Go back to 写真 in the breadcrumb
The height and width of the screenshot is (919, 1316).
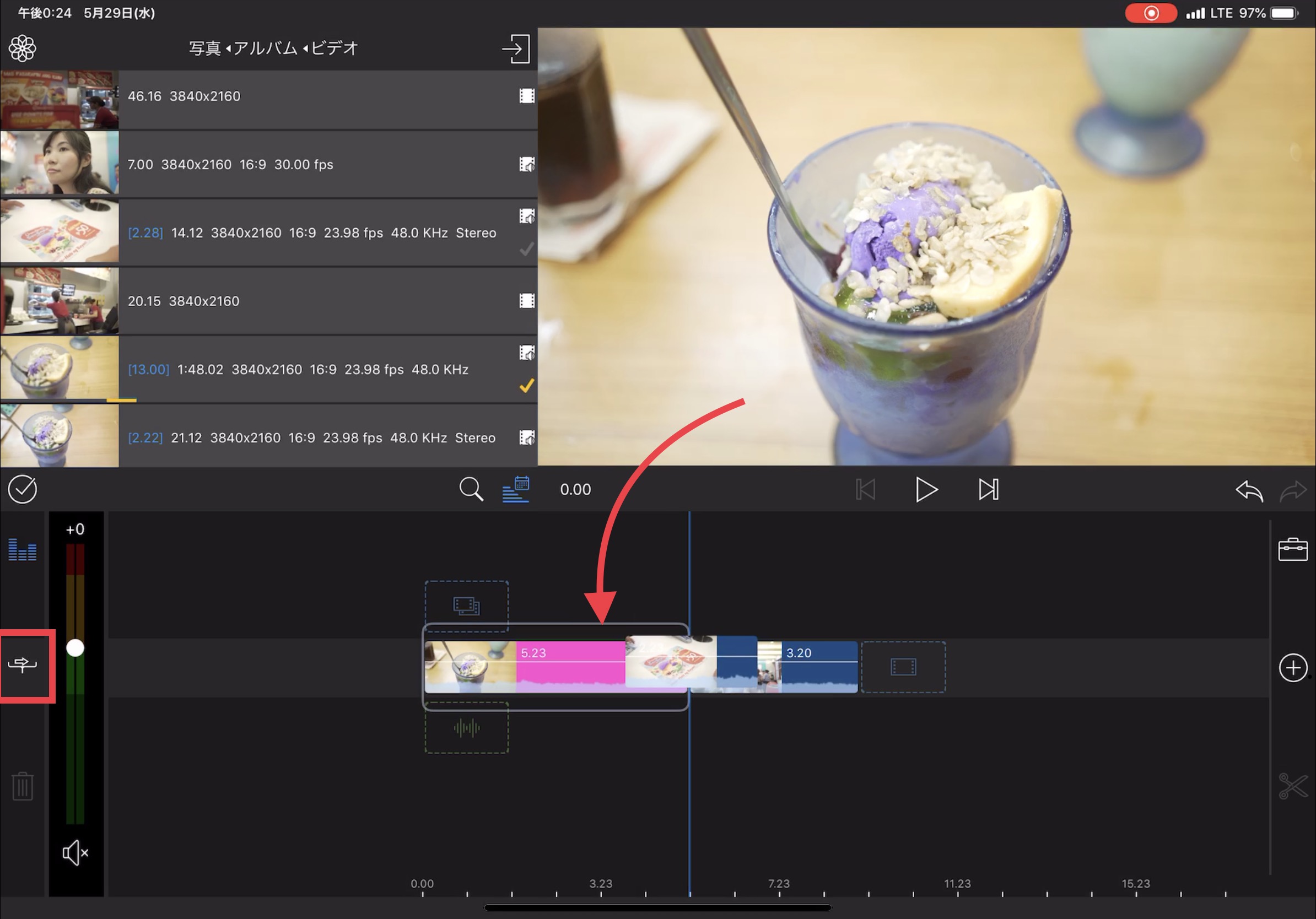click(x=204, y=48)
